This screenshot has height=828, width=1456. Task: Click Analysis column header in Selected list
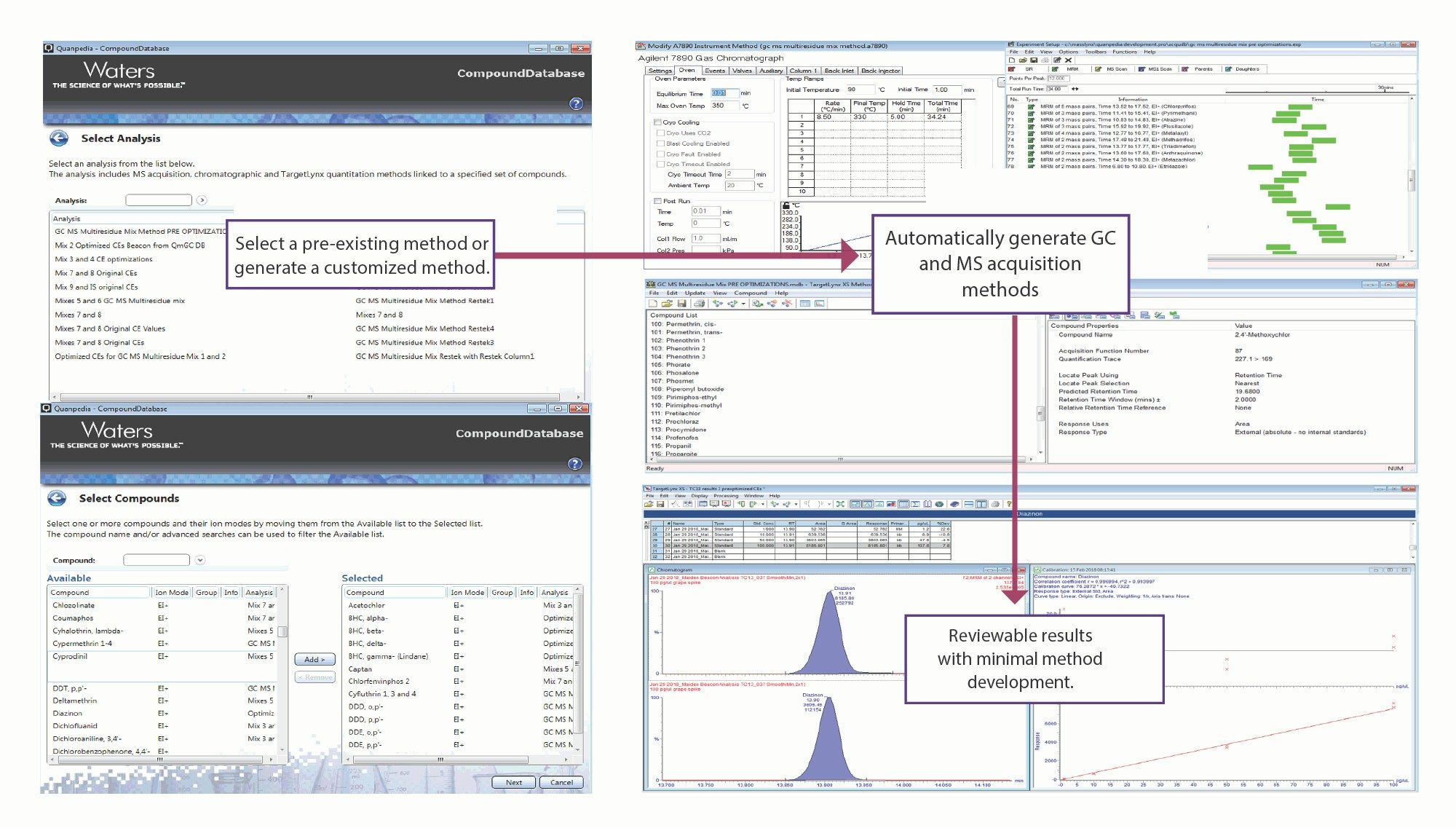[555, 592]
